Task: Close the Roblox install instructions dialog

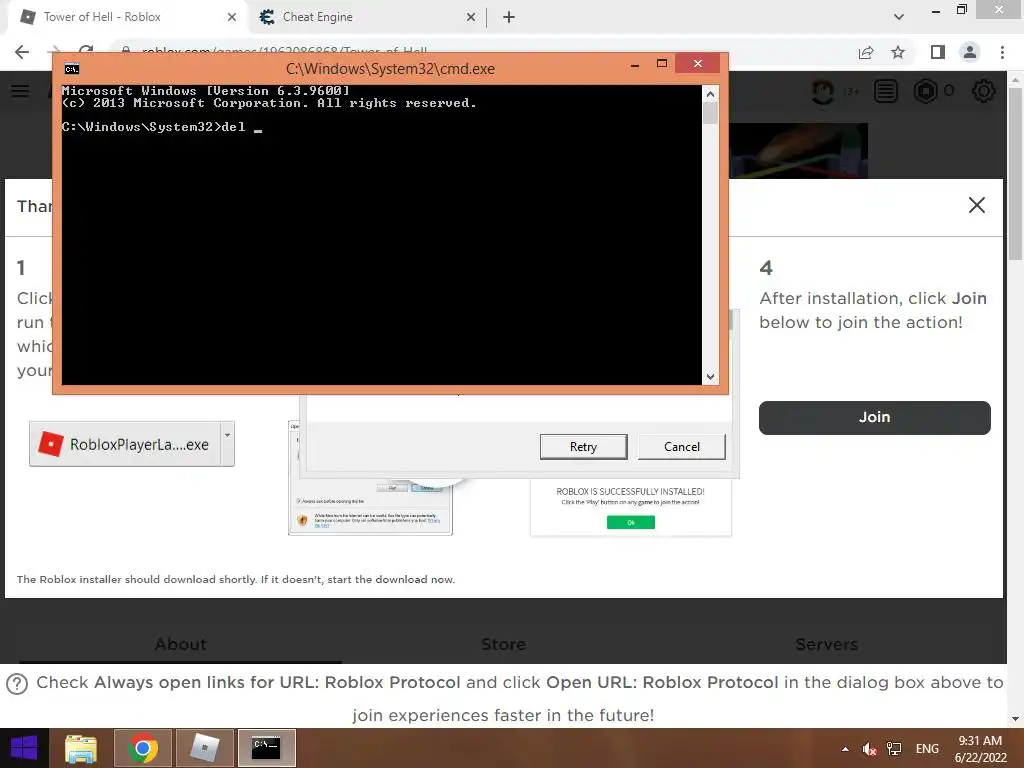Action: point(976,205)
